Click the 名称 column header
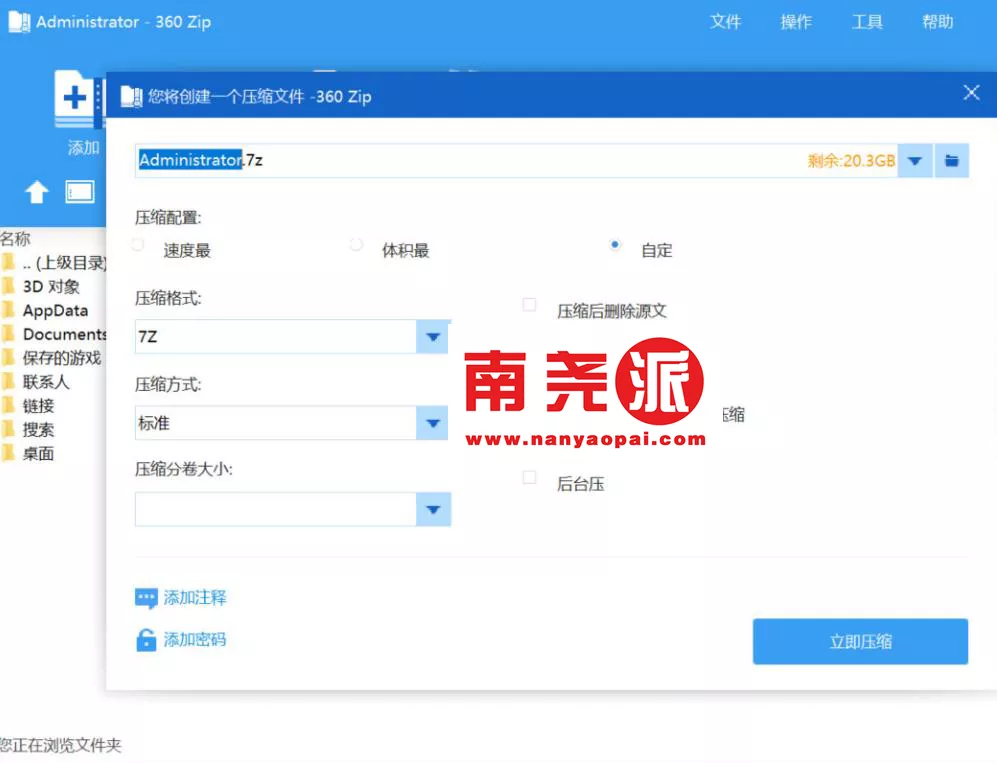This screenshot has width=997, height=763. click(x=15, y=239)
